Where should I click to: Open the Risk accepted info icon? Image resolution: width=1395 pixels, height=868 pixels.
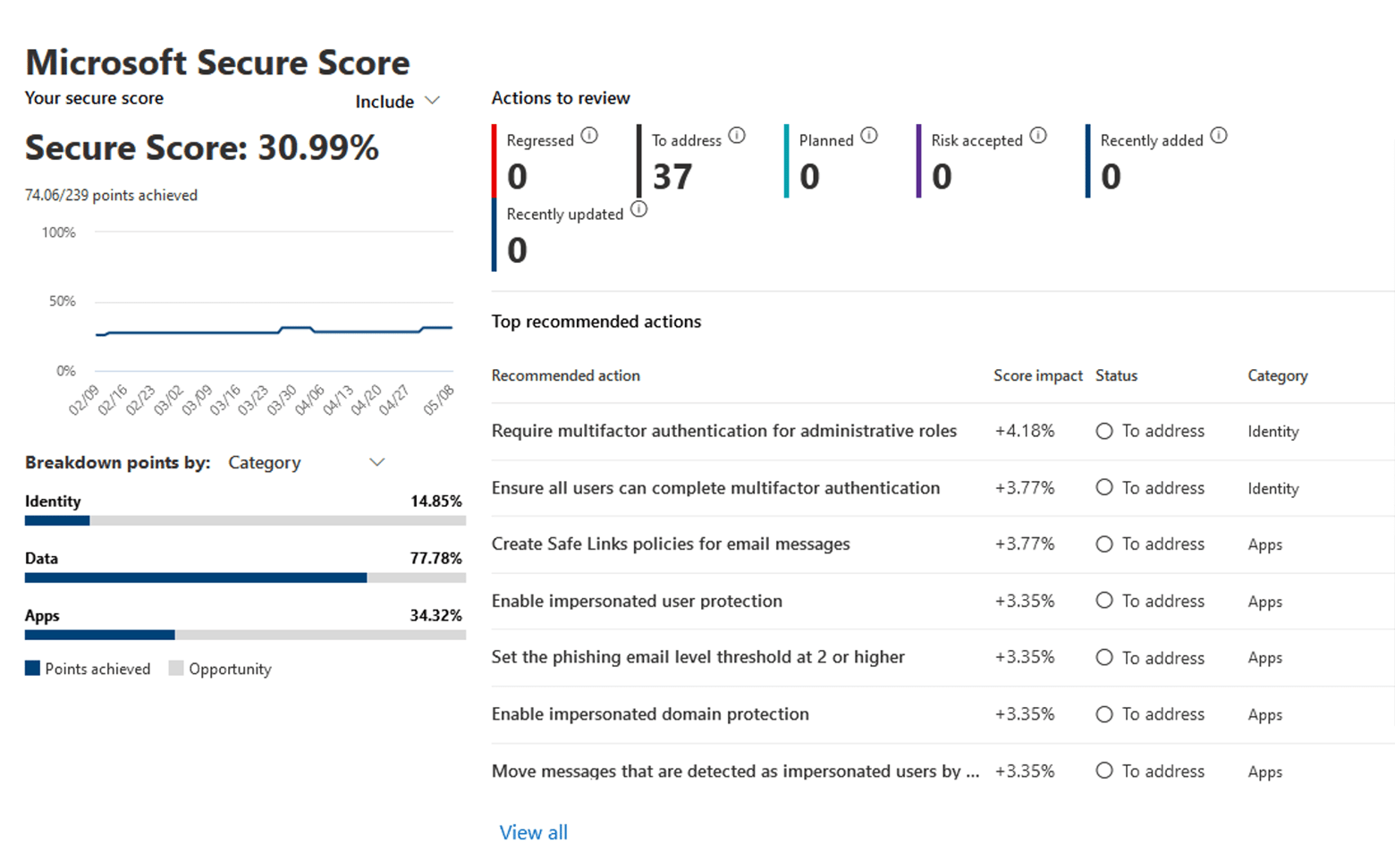click(x=1038, y=135)
